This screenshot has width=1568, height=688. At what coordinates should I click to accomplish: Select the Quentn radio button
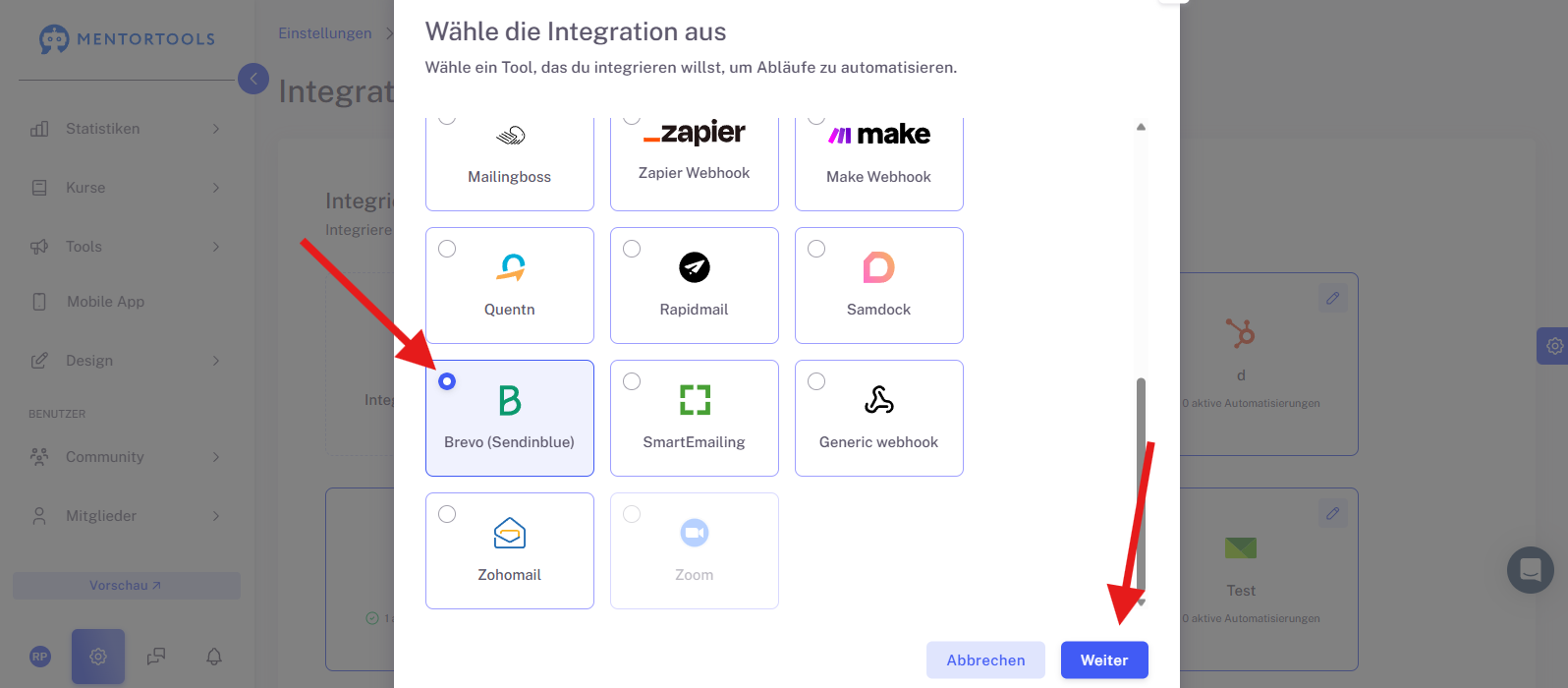coord(447,249)
